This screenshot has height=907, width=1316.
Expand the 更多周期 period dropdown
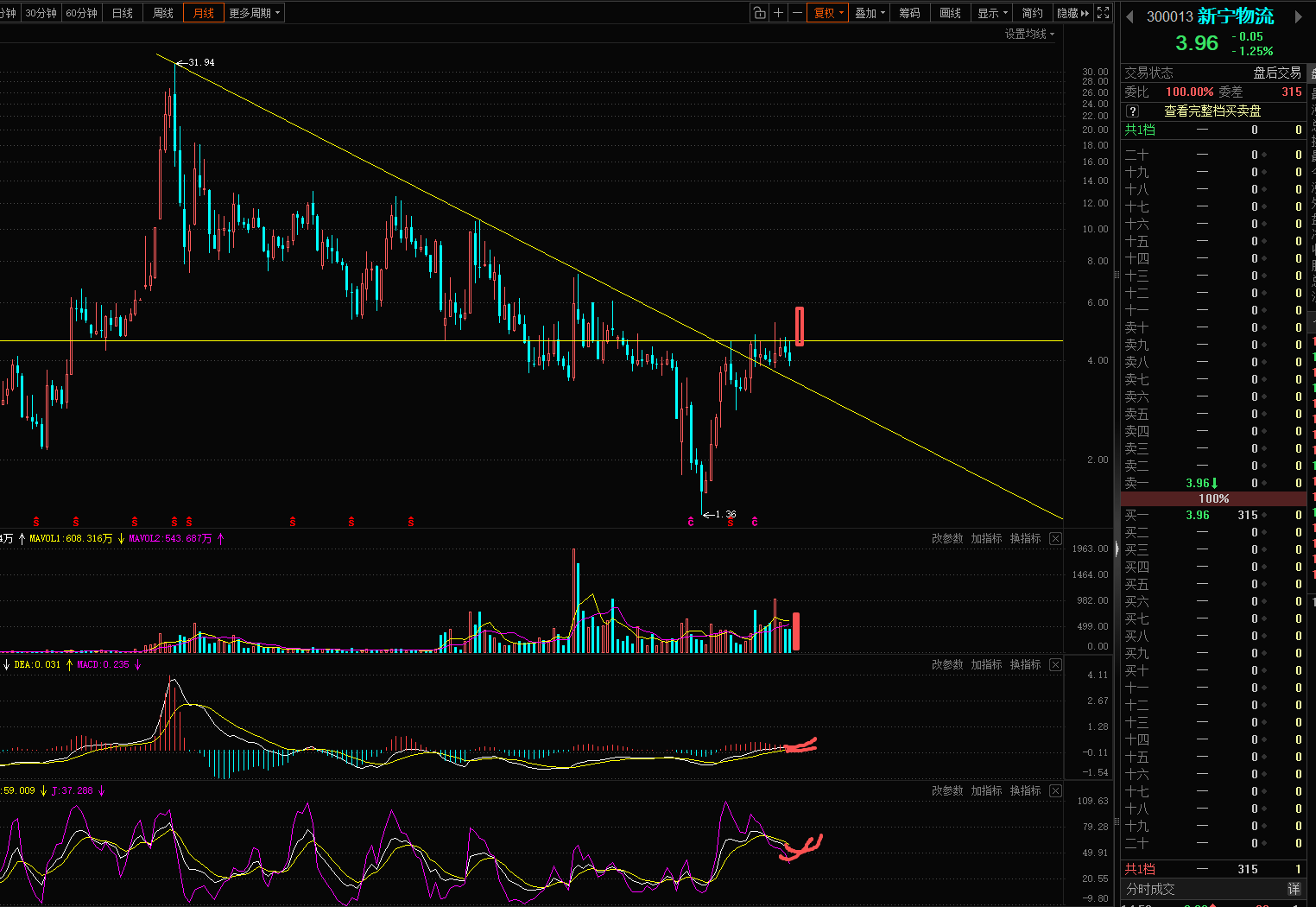pyautogui.click(x=254, y=13)
